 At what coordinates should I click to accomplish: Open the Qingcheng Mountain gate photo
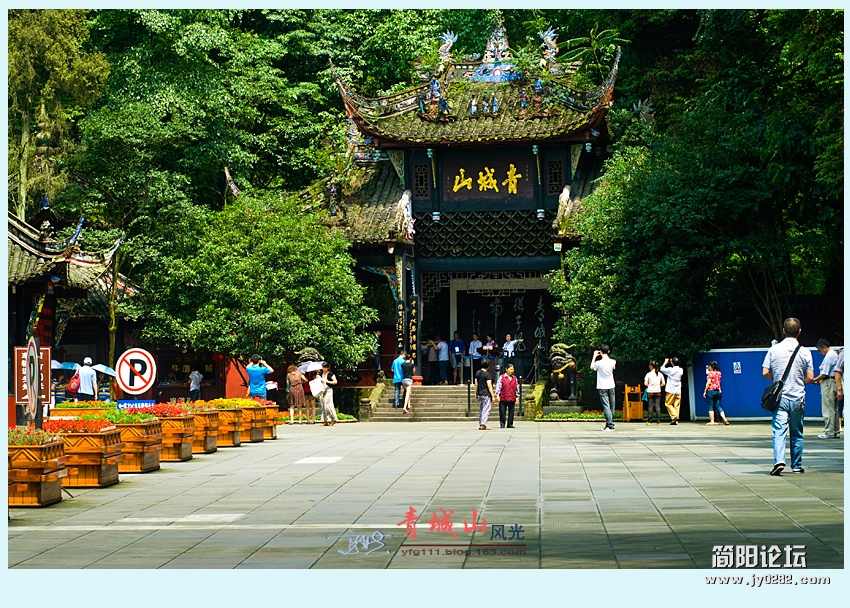pos(426,289)
